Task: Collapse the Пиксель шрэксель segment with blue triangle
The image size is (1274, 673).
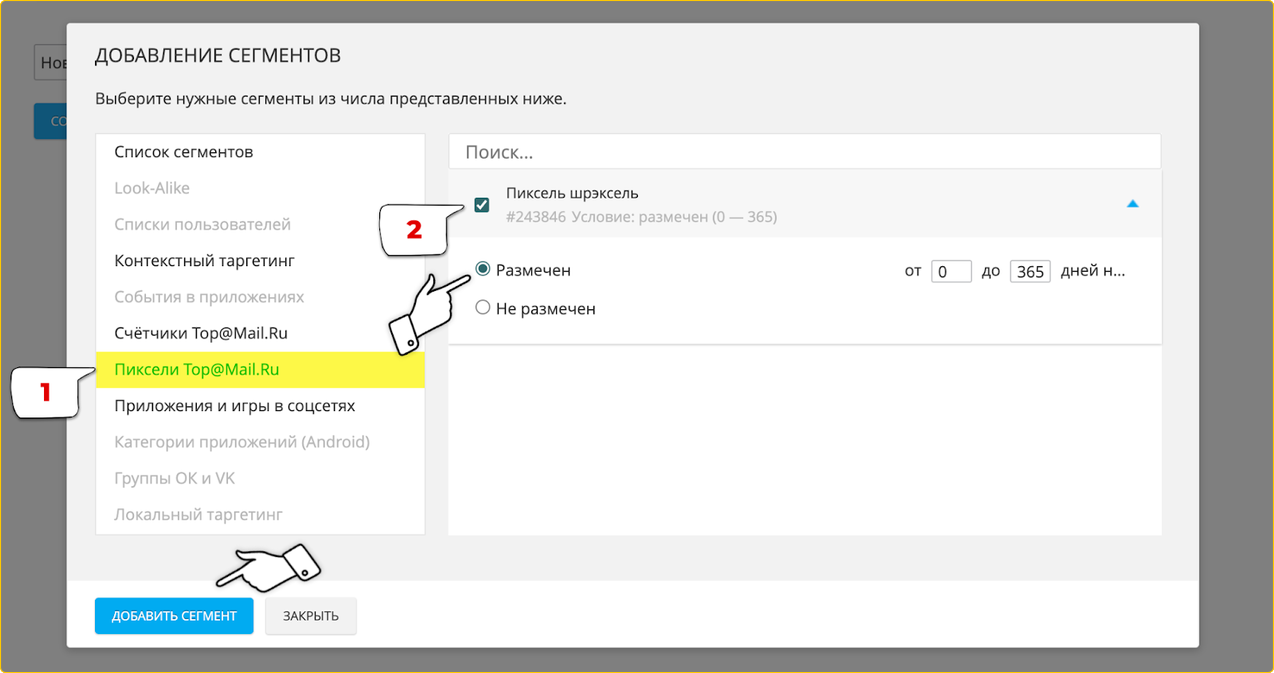Action: pos(1132,204)
